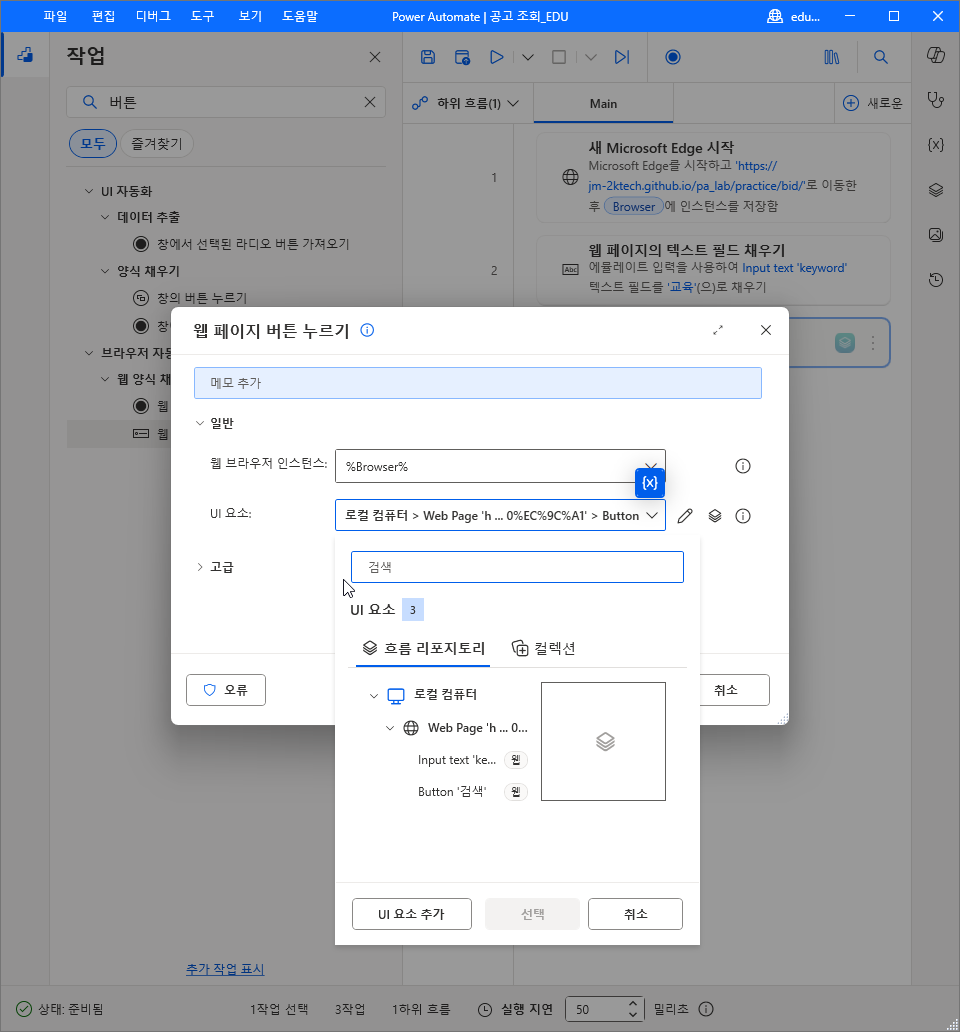Click layers icon next to UI 요소 field
Screen dimensions: 960x1032
[715, 516]
